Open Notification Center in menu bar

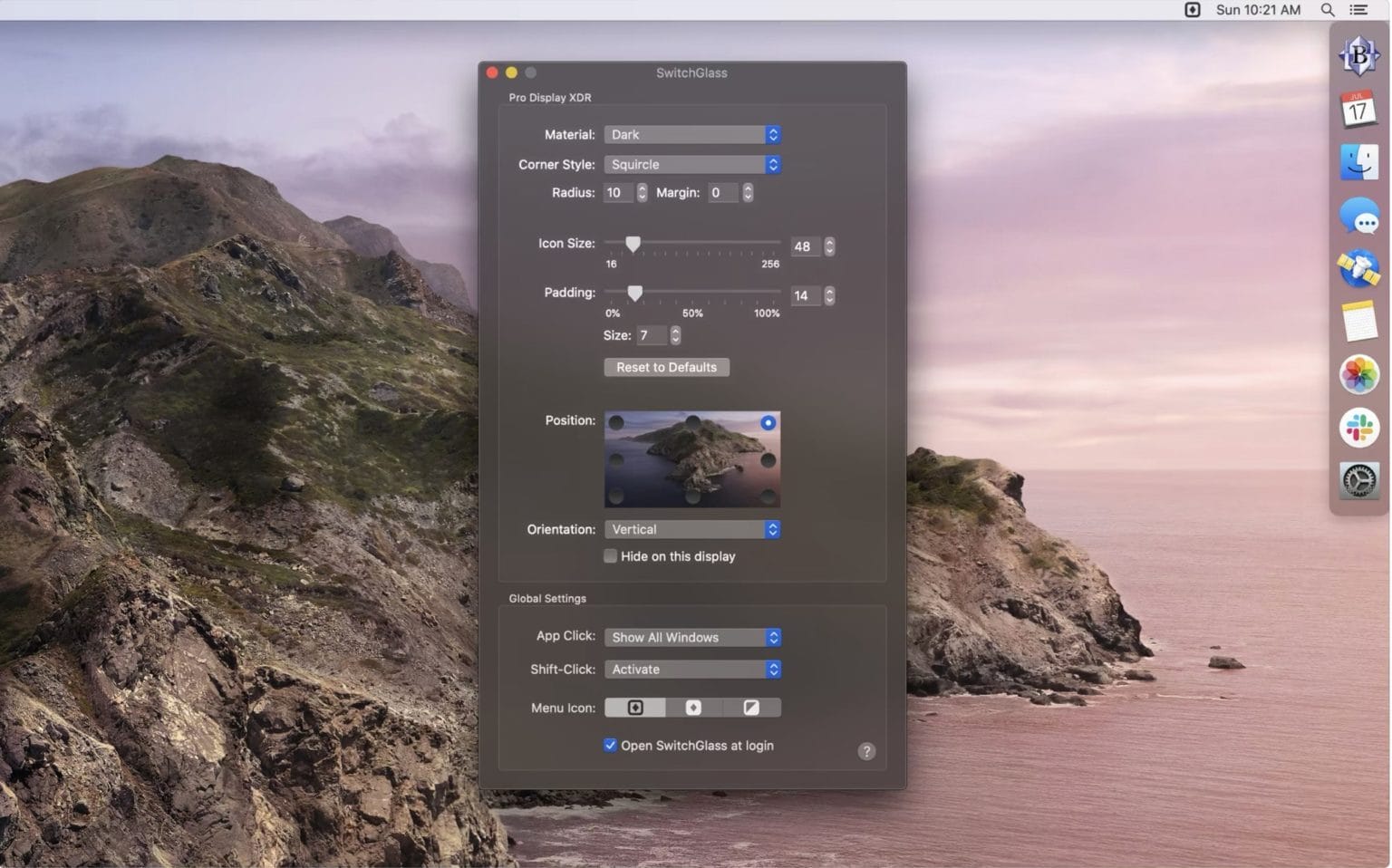coord(1358,10)
